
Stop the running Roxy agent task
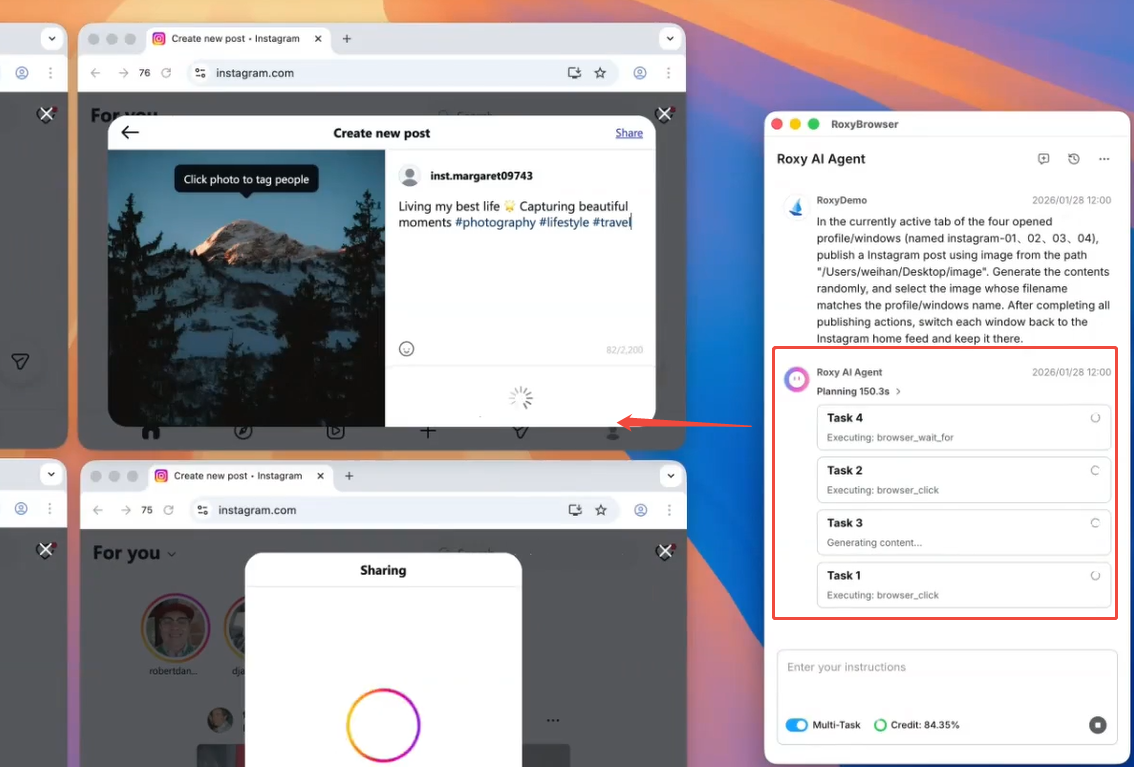pos(1097,725)
